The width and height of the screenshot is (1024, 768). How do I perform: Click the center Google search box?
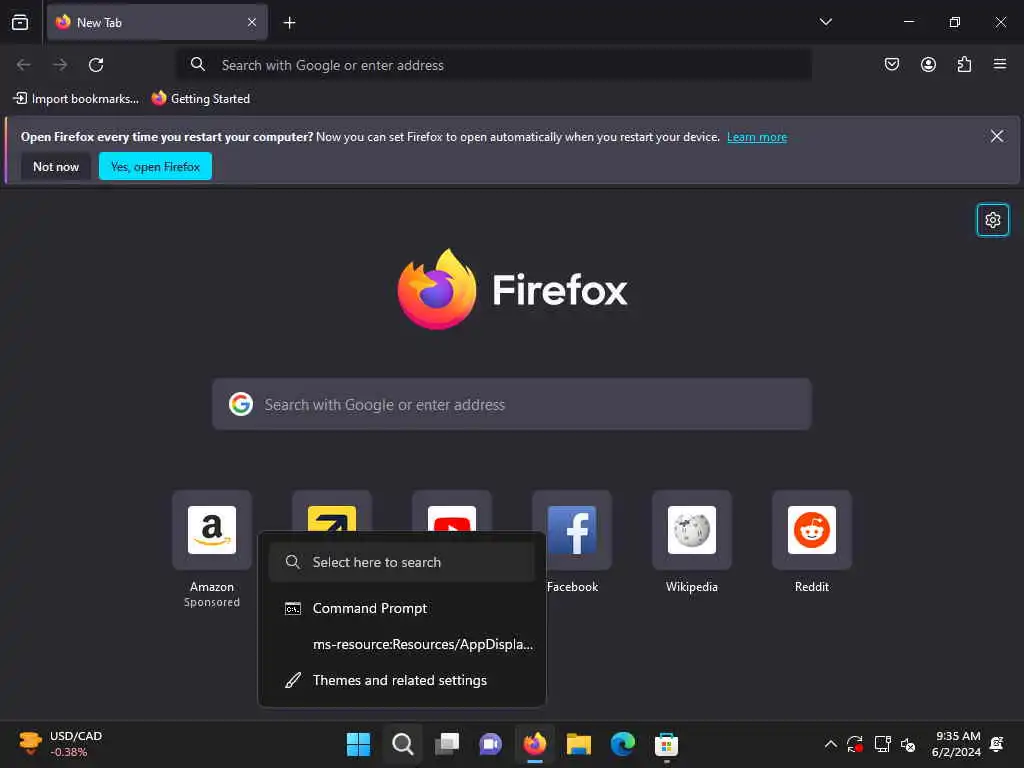512,404
